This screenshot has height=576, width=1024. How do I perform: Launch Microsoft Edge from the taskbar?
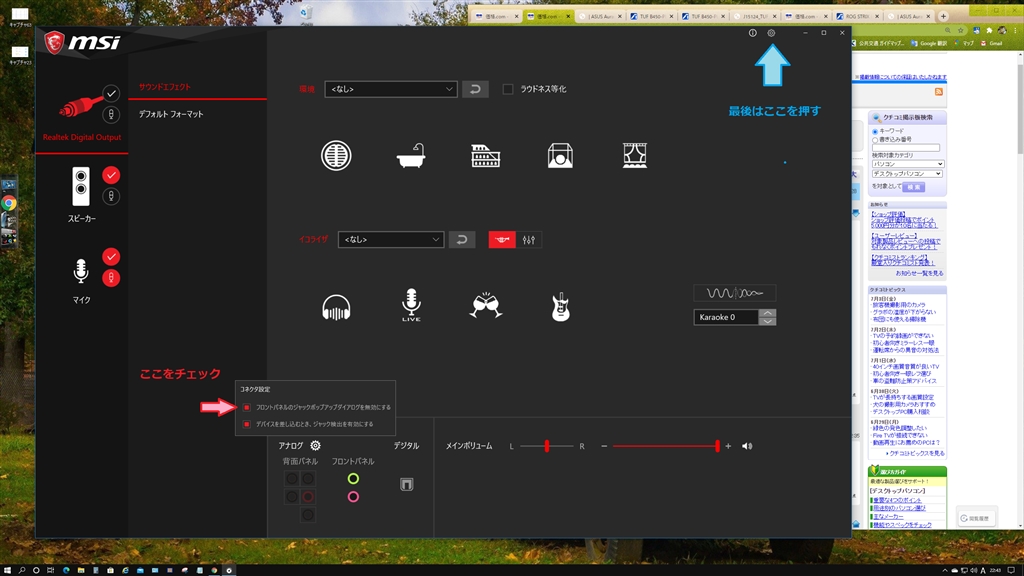click(66, 569)
